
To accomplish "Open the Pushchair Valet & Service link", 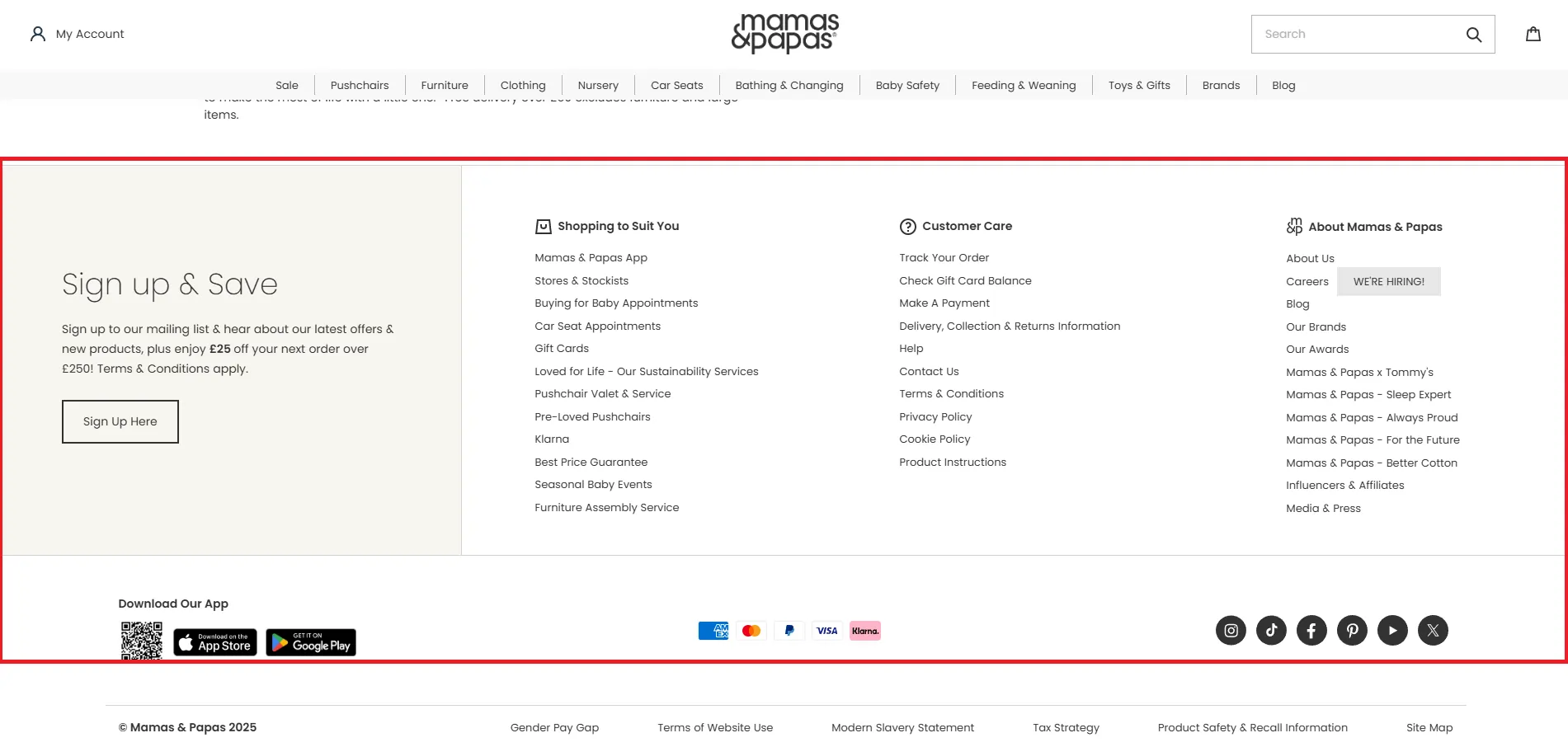I will click(x=603, y=394).
